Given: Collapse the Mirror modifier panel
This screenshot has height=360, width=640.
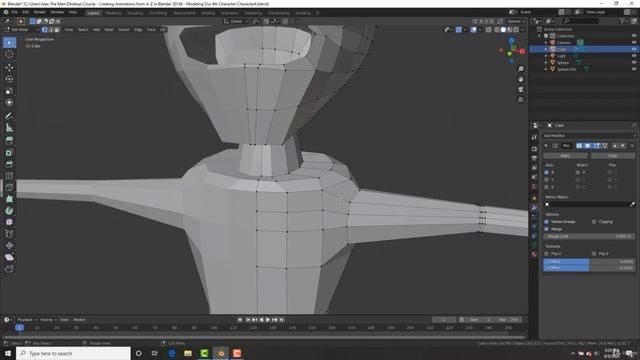Looking at the screenshot, I should coord(546,146).
